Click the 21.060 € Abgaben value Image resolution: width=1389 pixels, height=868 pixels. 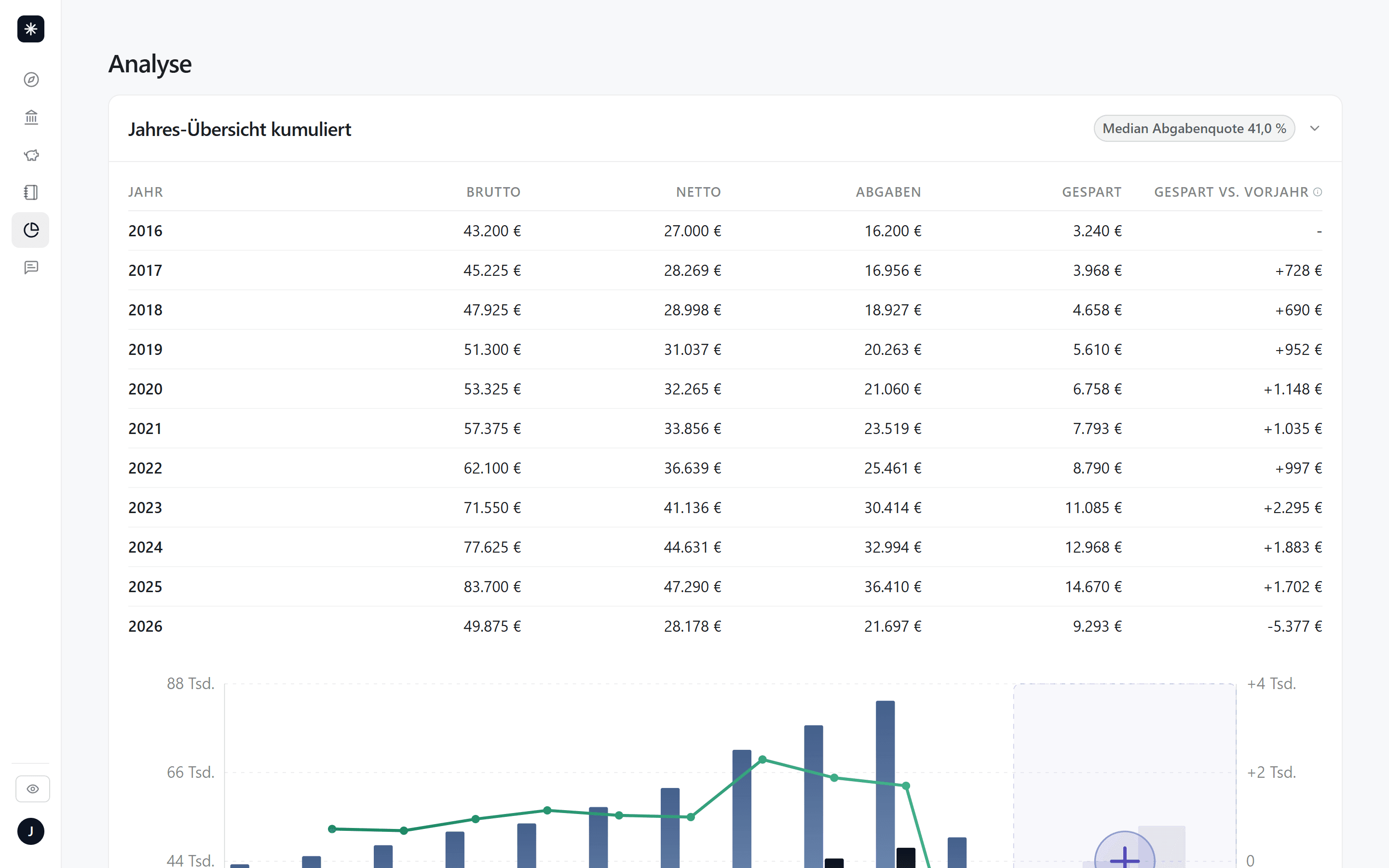coord(893,390)
